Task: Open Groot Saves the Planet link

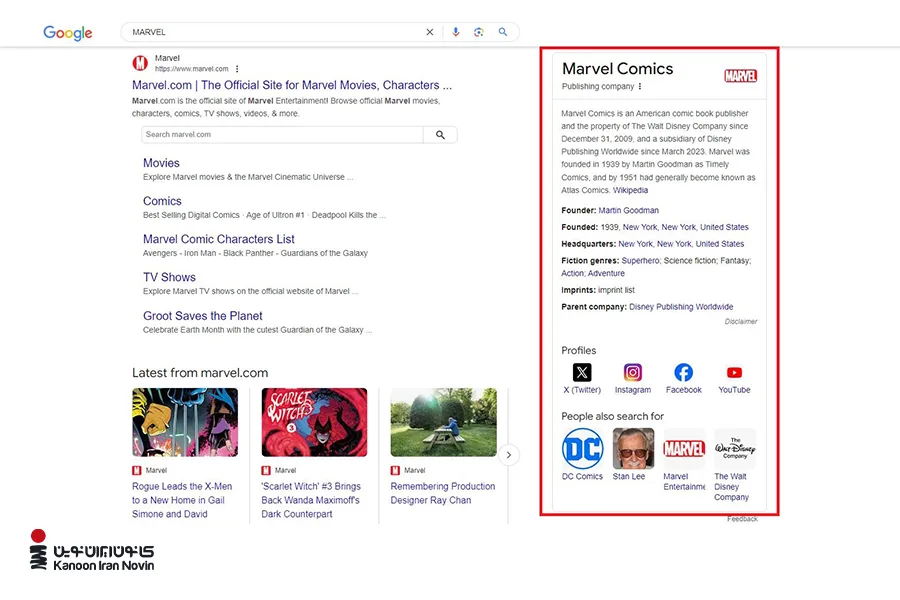Action: coord(203,316)
